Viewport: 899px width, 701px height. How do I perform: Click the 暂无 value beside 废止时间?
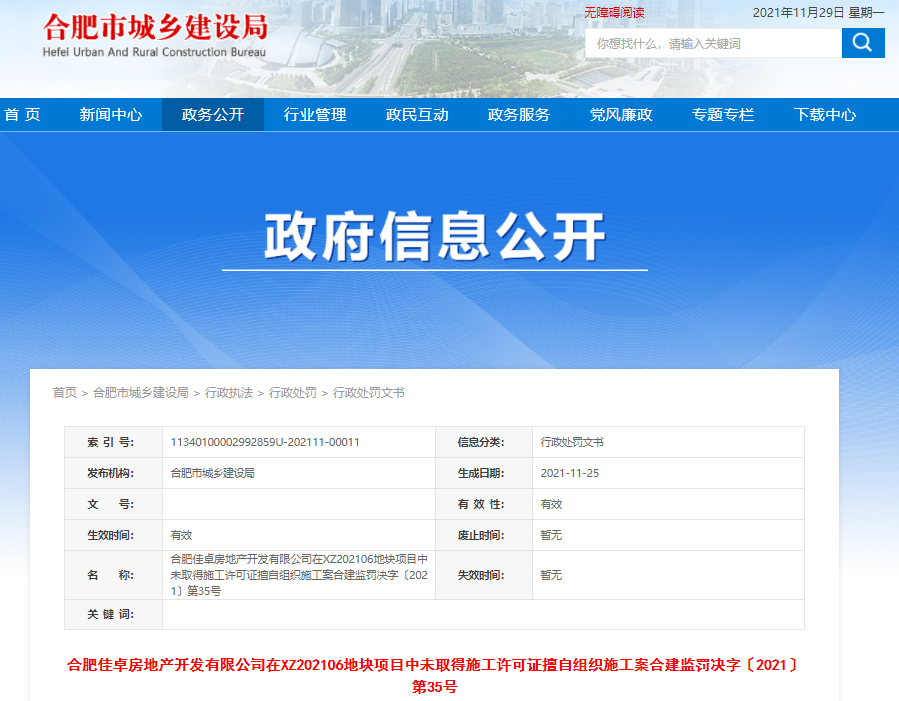point(551,535)
